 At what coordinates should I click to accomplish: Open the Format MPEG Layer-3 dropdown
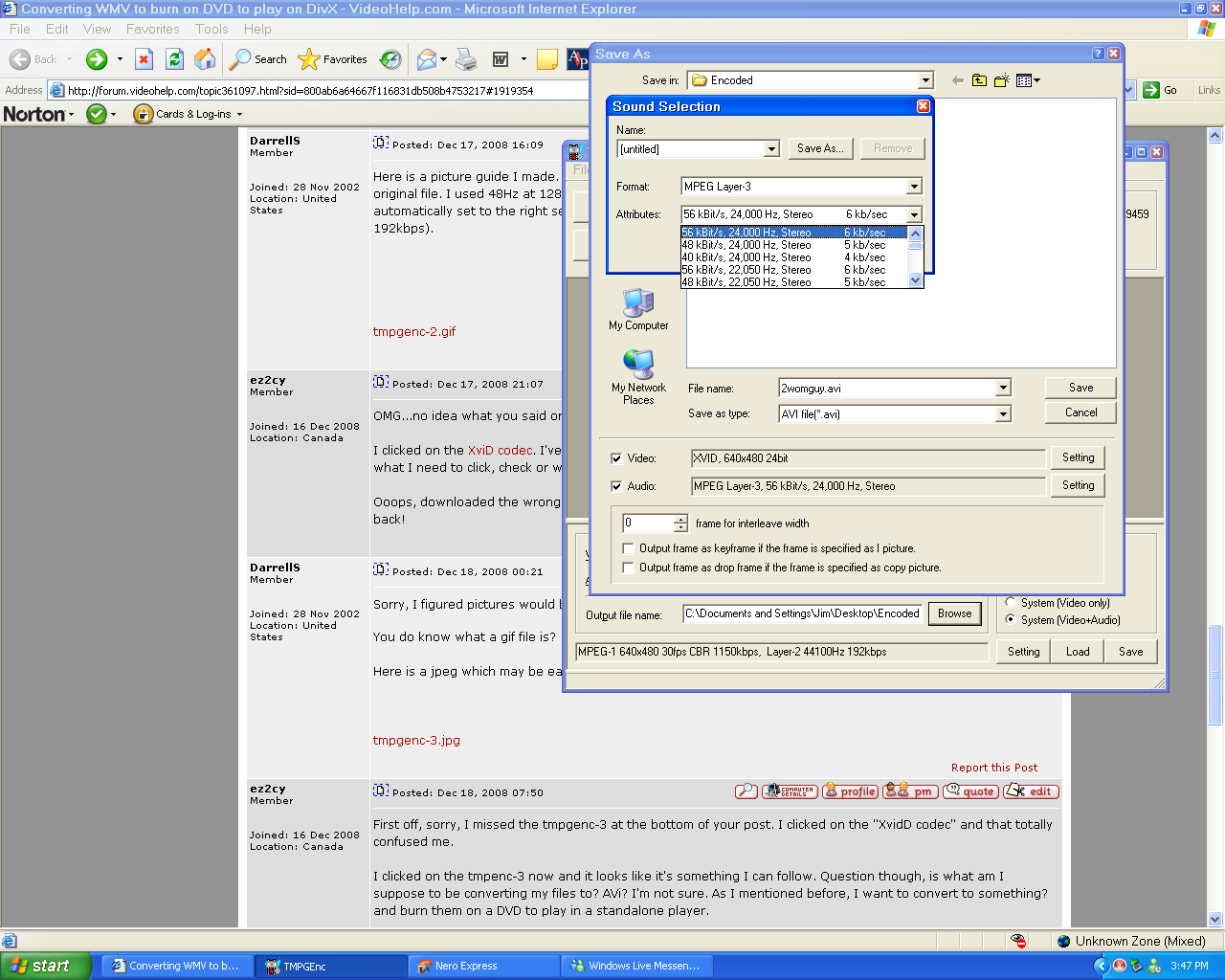[914, 187]
